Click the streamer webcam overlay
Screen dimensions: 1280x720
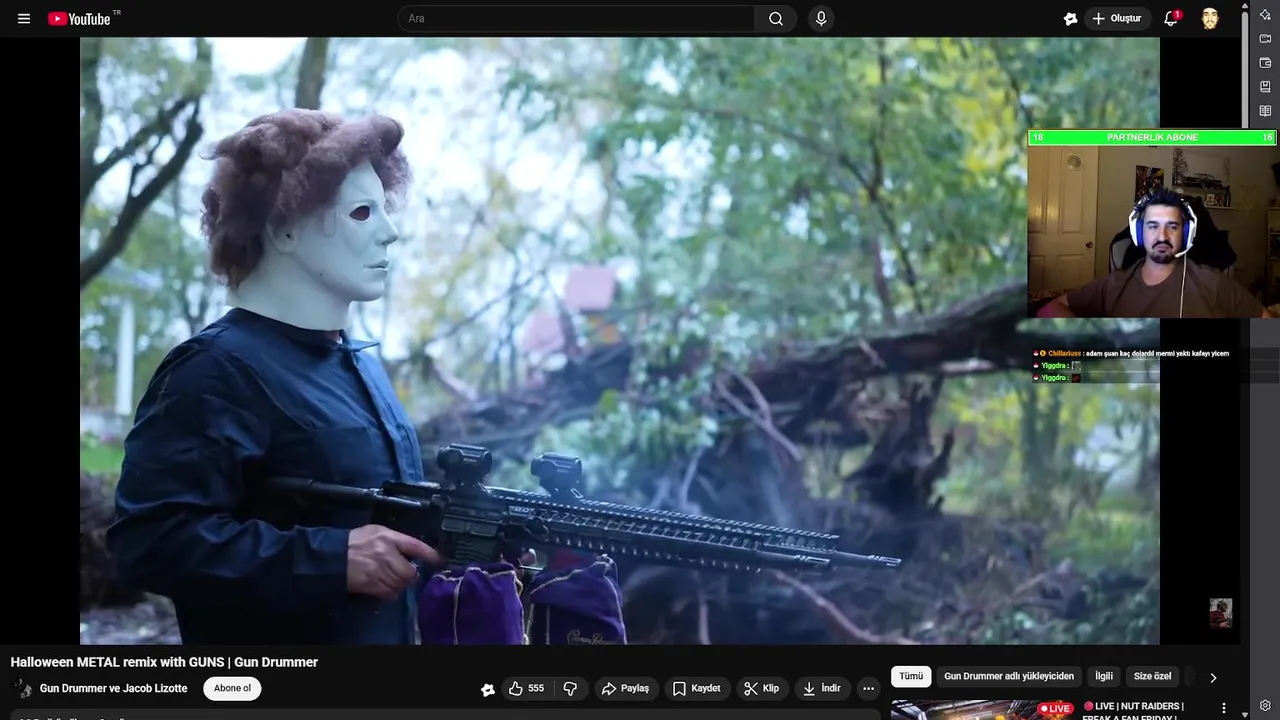(x=1152, y=231)
